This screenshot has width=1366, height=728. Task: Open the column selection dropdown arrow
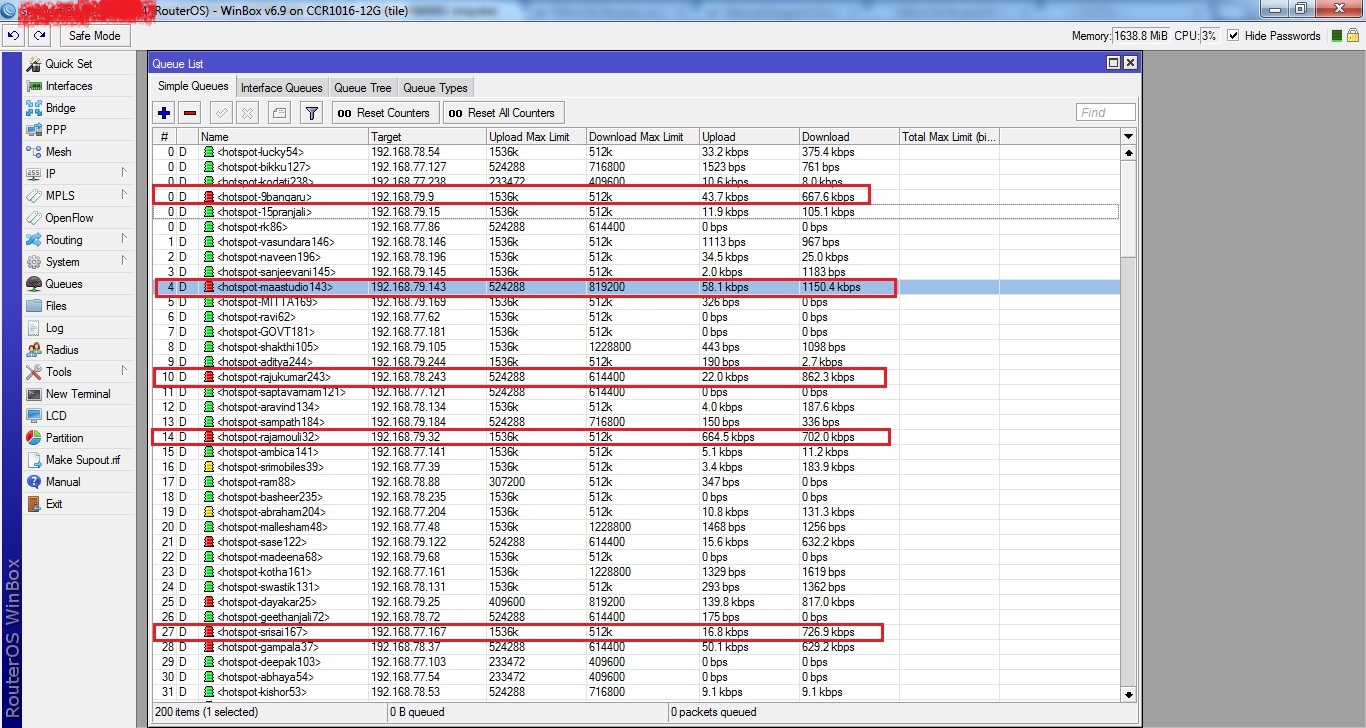click(1128, 136)
